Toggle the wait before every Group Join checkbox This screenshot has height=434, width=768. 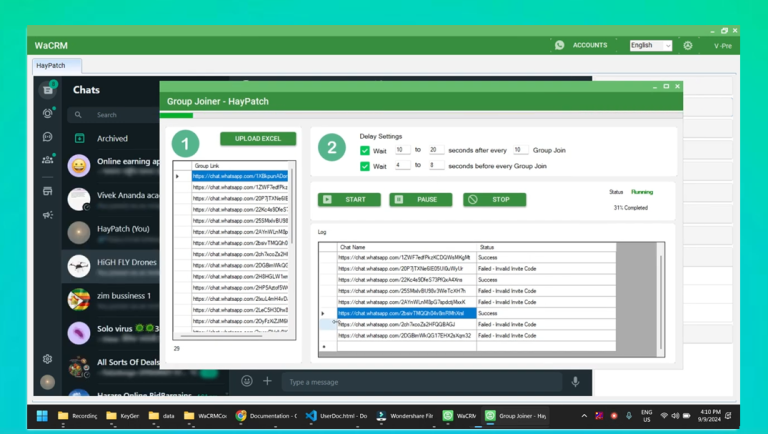pyautogui.click(x=365, y=166)
